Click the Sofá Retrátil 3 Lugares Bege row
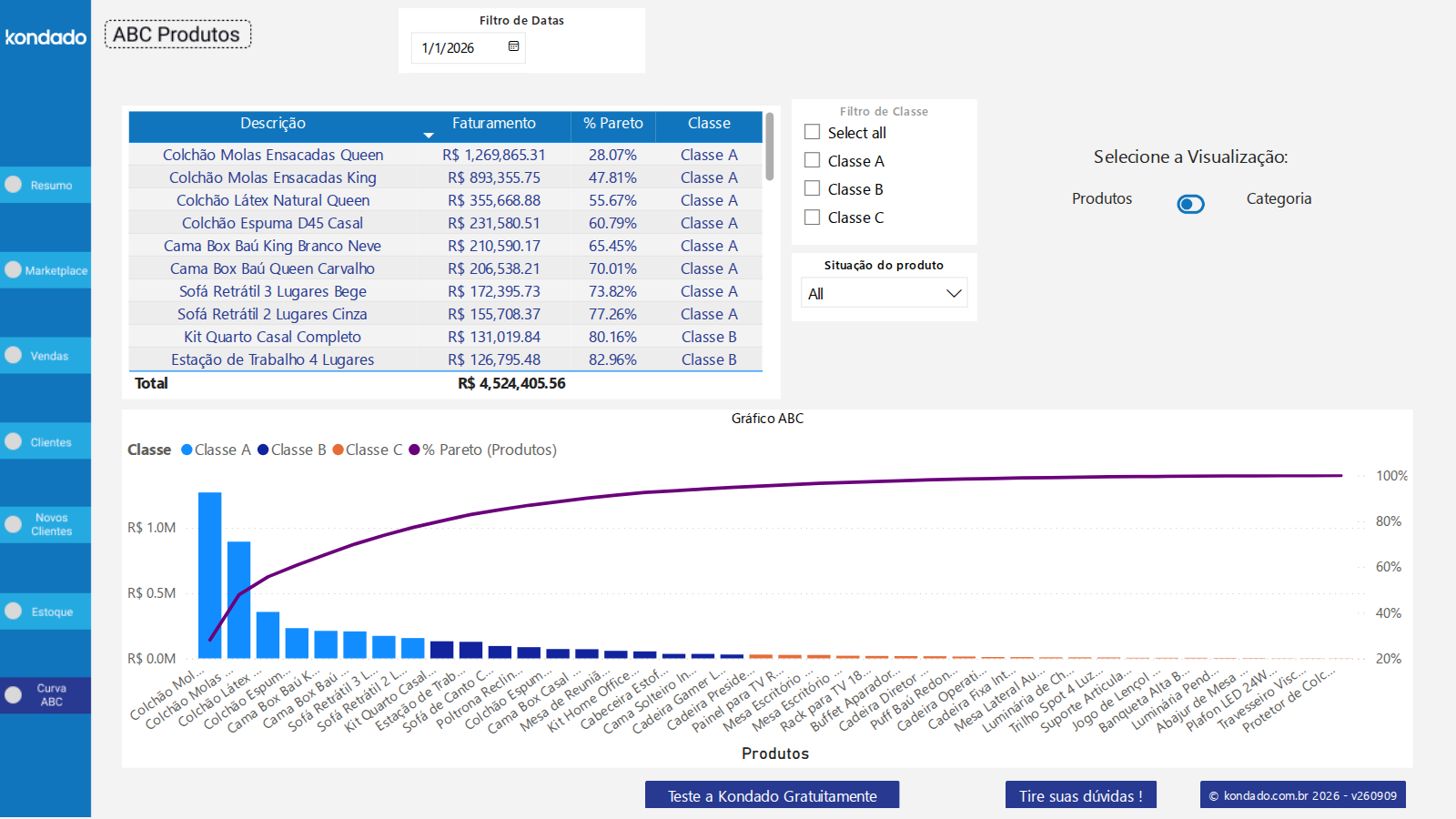This screenshot has width=1456, height=819. pyautogui.click(x=446, y=291)
